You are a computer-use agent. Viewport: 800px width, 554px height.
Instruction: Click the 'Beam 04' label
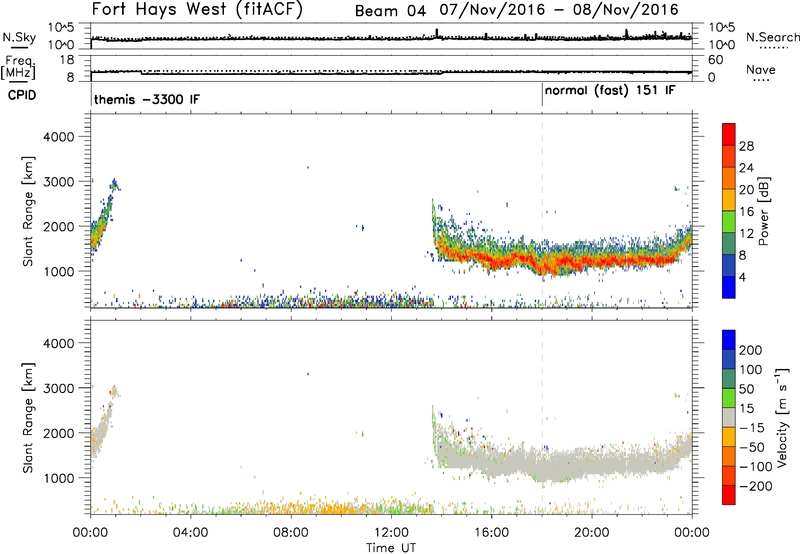pos(390,11)
